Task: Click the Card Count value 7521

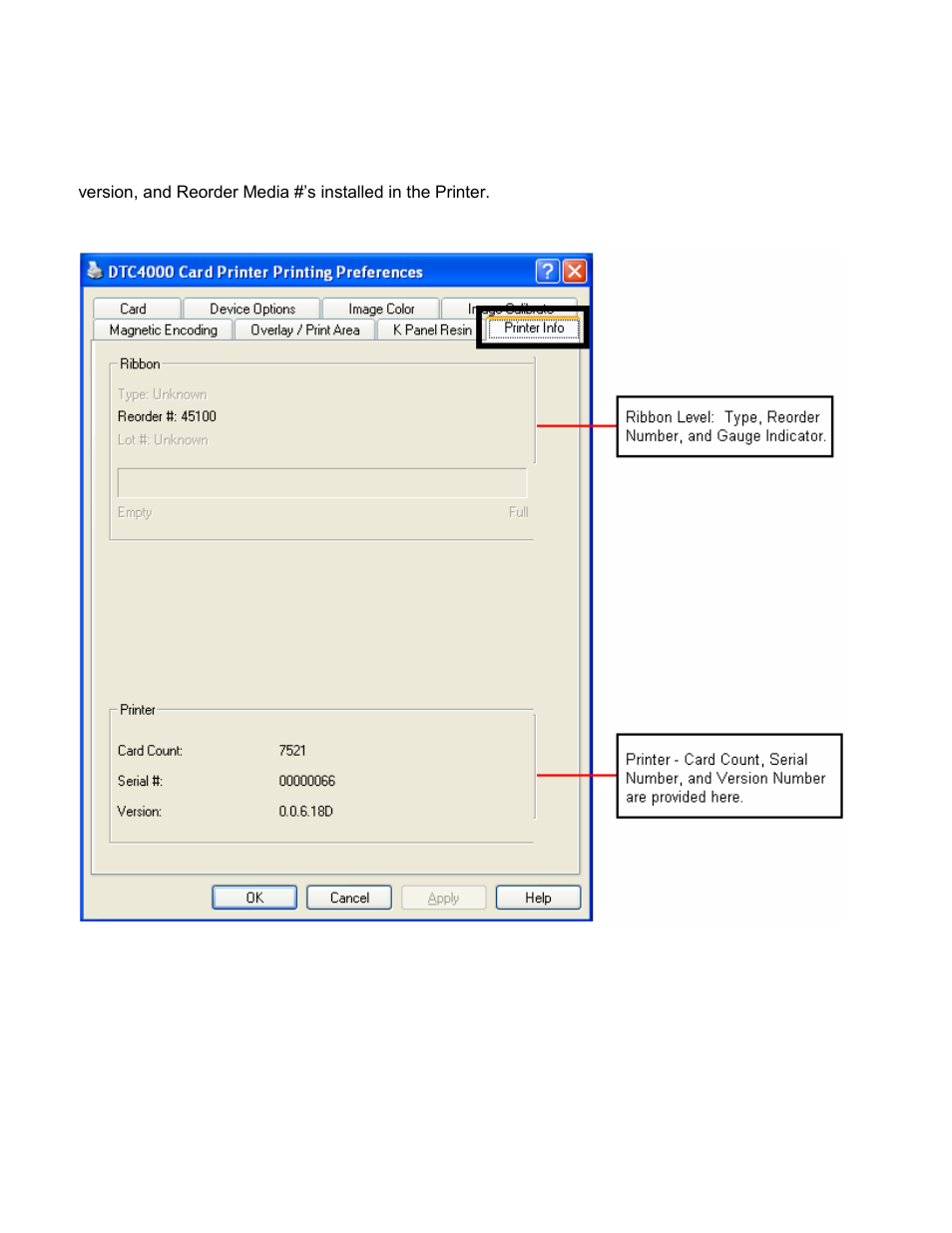Action: pos(292,751)
